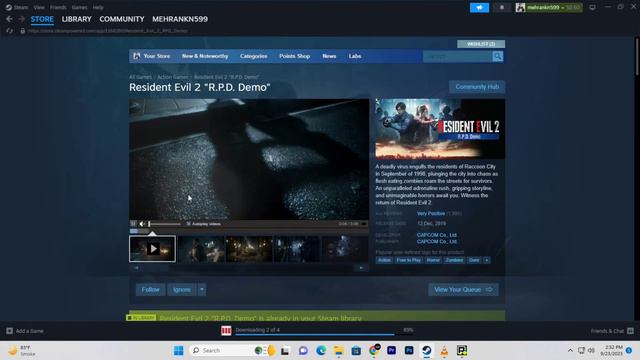Screen dimensions: 640x360
Task: Click the Add a Game plus icon
Action: [x=9, y=331]
